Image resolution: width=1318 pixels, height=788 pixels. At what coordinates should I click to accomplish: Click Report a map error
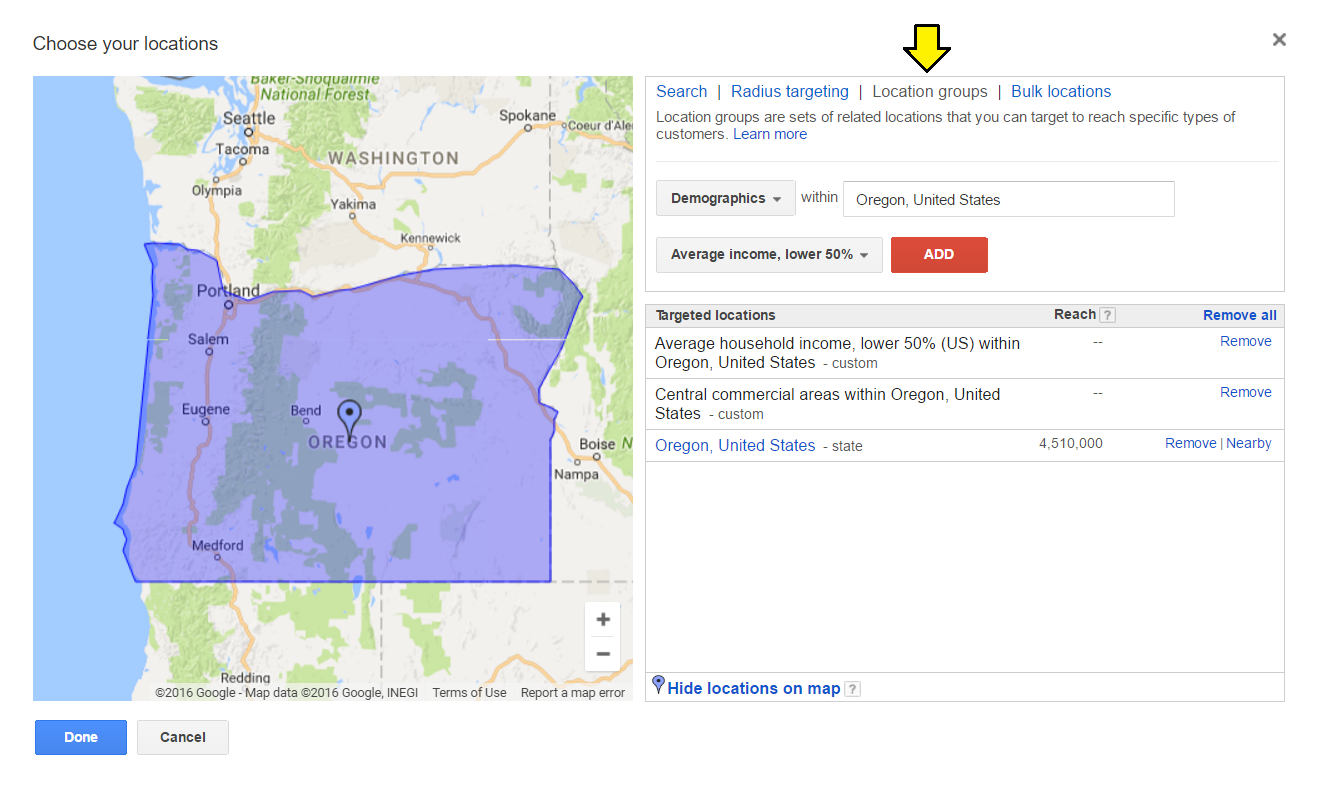point(573,693)
